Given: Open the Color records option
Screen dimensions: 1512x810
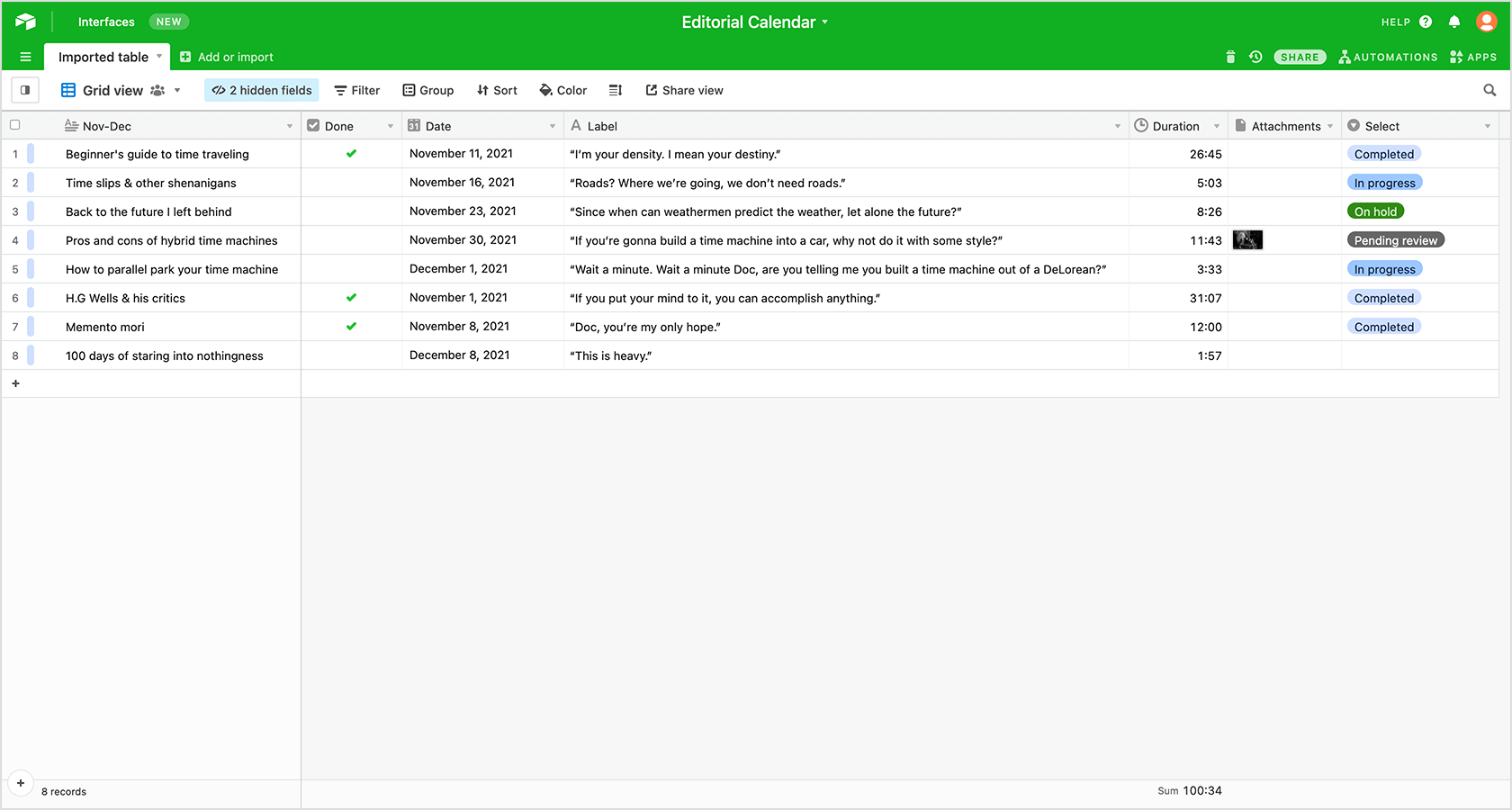Looking at the screenshot, I should (x=562, y=90).
